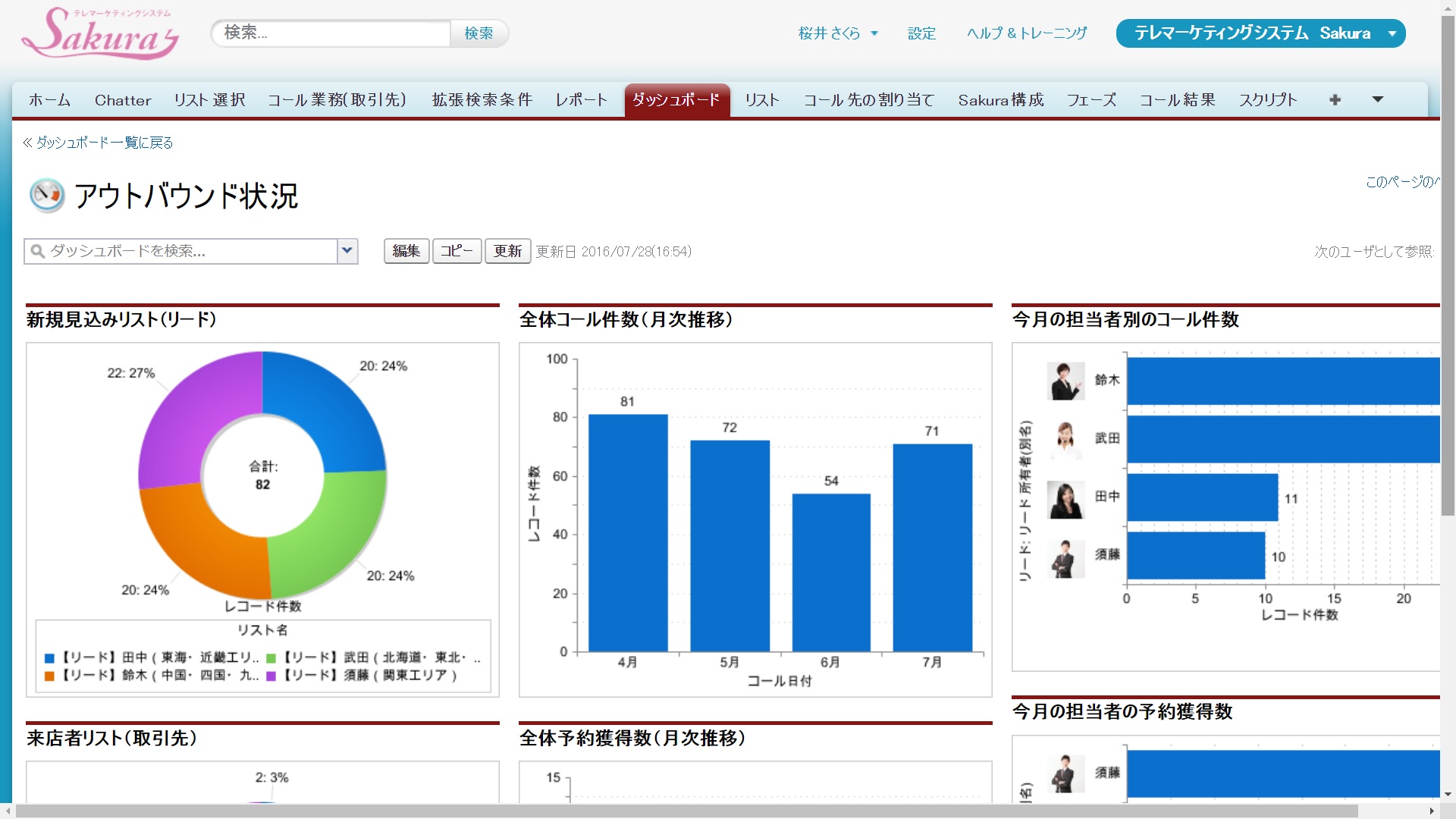Click 武田's headset photo thumbnail

coord(1065,439)
